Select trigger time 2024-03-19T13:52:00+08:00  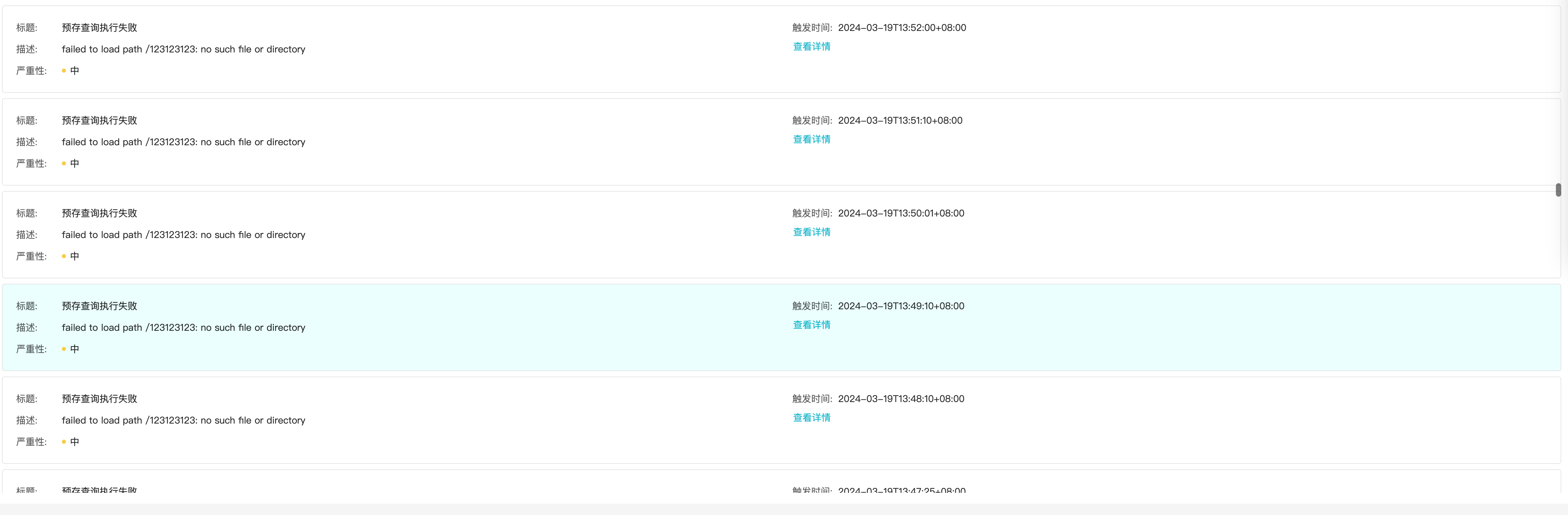[902, 28]
